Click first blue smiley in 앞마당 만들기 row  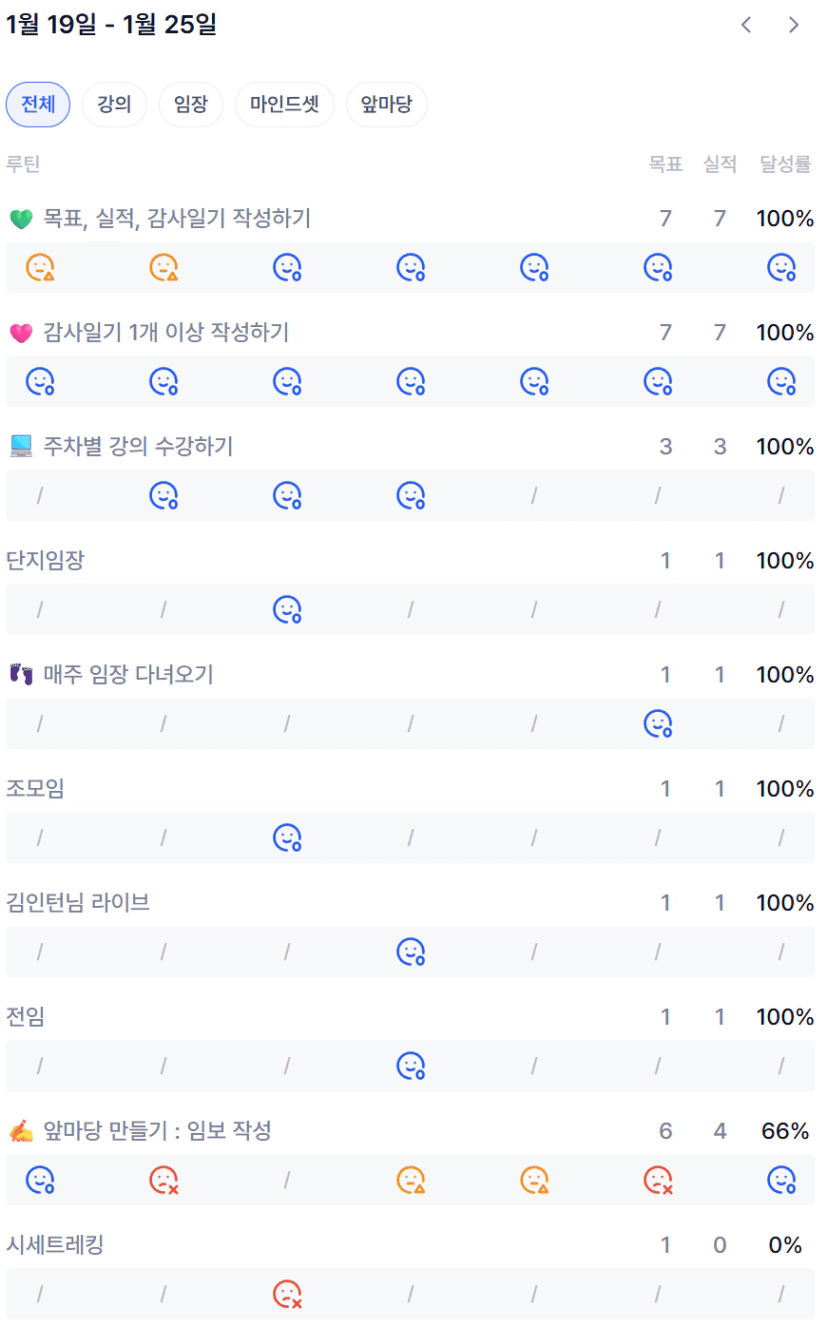[x=40, y=1180]
